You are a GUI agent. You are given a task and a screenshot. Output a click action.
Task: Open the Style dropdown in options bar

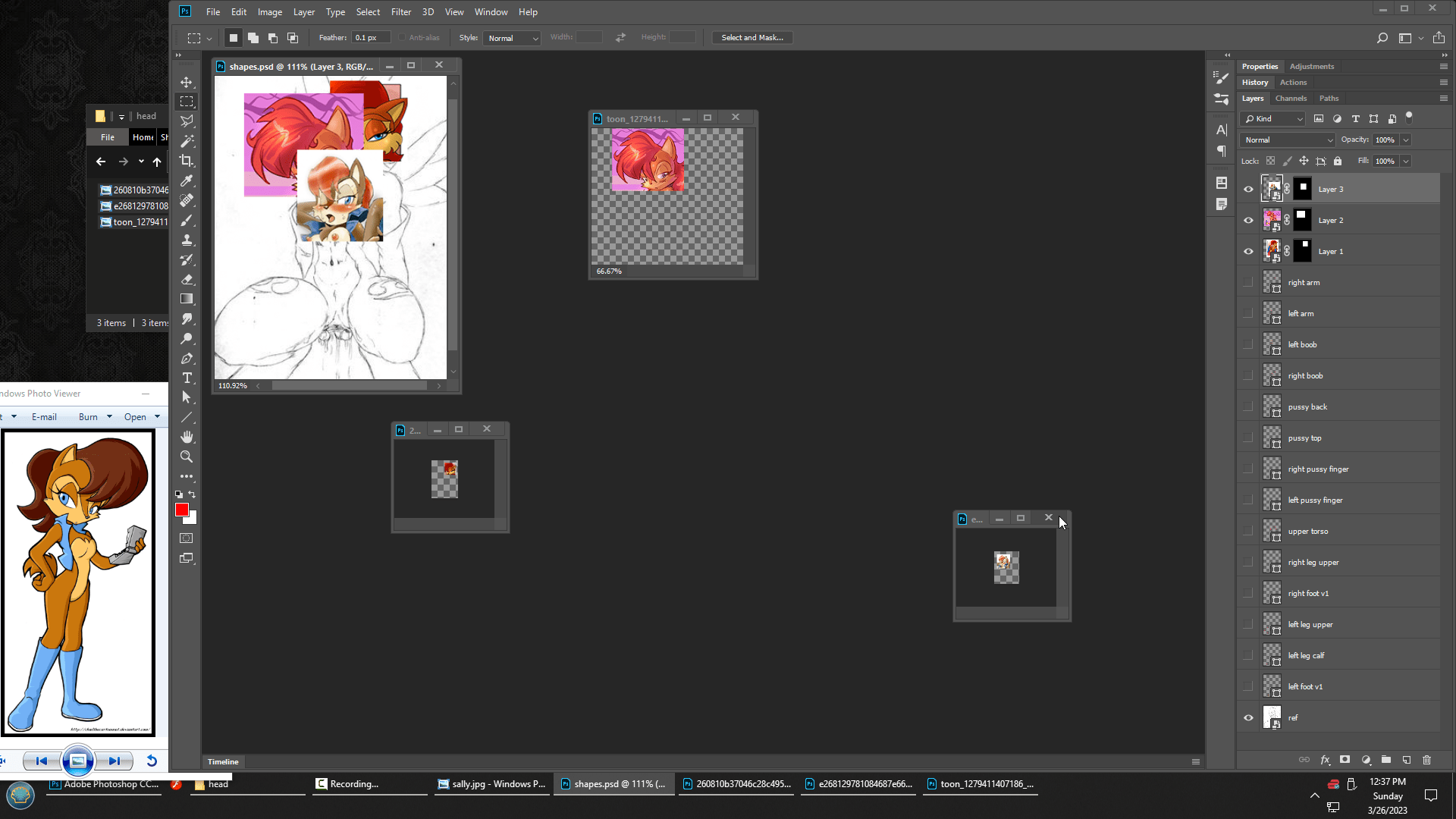pyautogui.click(x=513, y=38)
